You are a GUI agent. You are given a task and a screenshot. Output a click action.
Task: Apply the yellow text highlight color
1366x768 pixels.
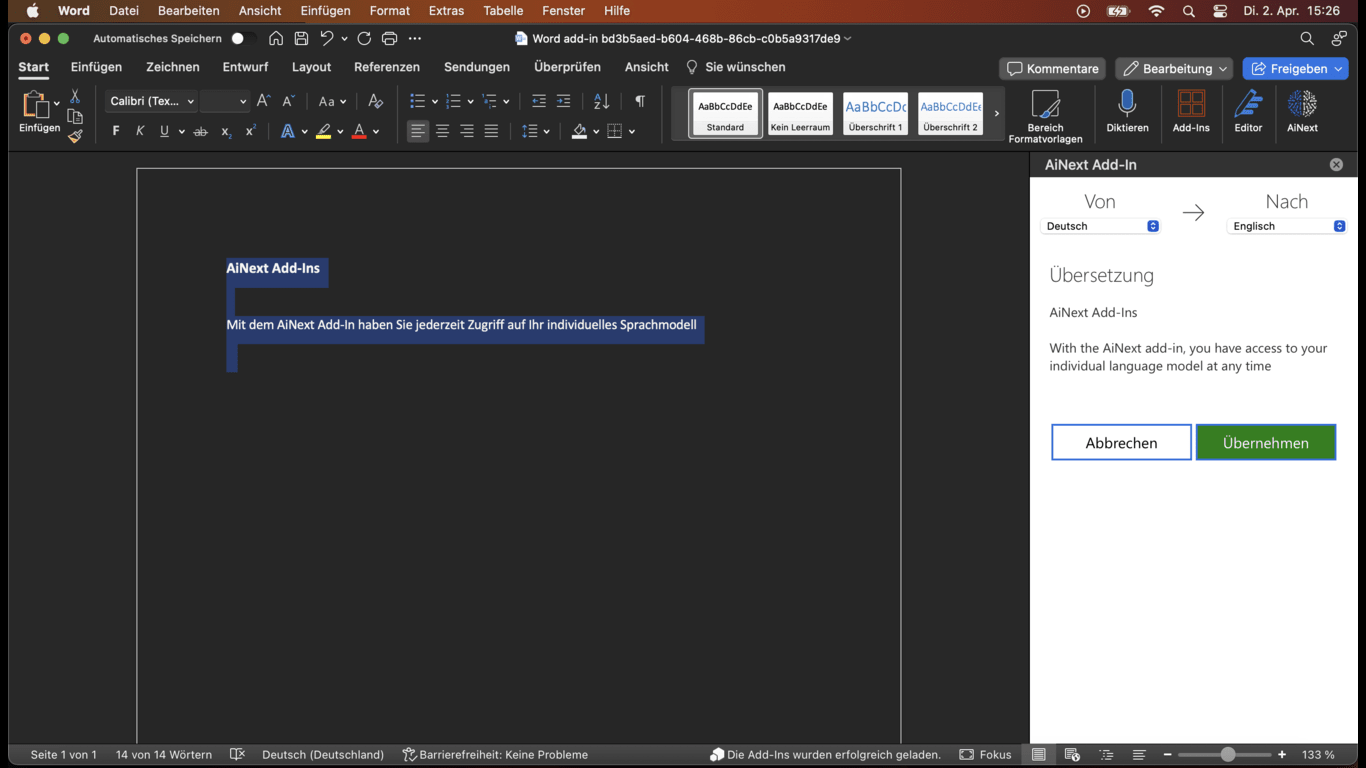tap(323, 131)
